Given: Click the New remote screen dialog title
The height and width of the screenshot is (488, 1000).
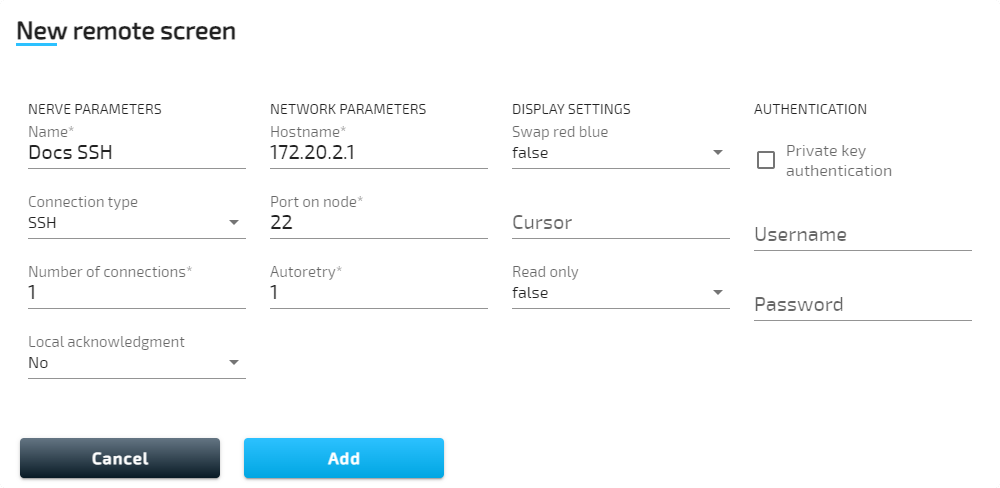Looking at the screenshot, I should coord(126,31).
